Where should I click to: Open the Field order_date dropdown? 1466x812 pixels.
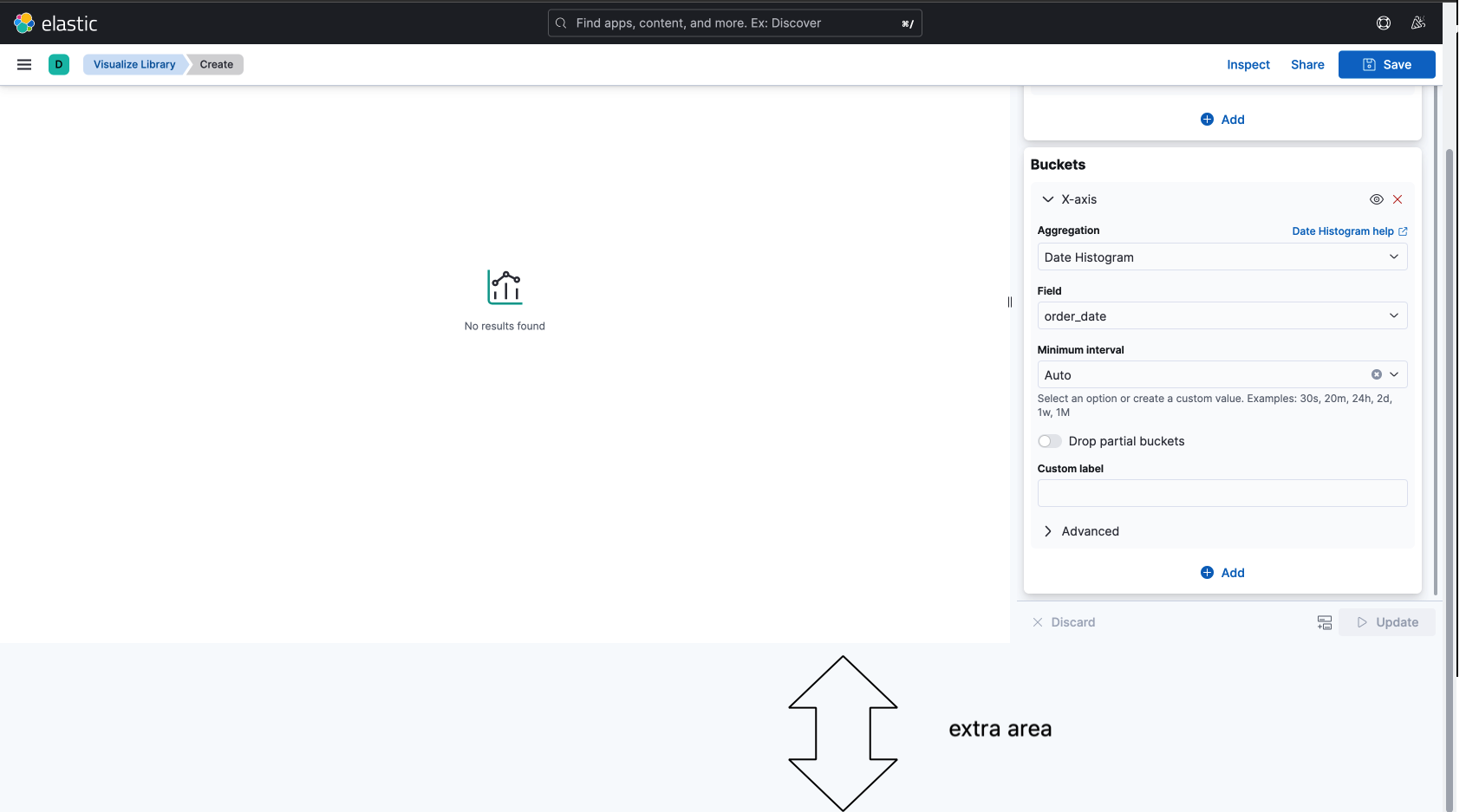1222,315
